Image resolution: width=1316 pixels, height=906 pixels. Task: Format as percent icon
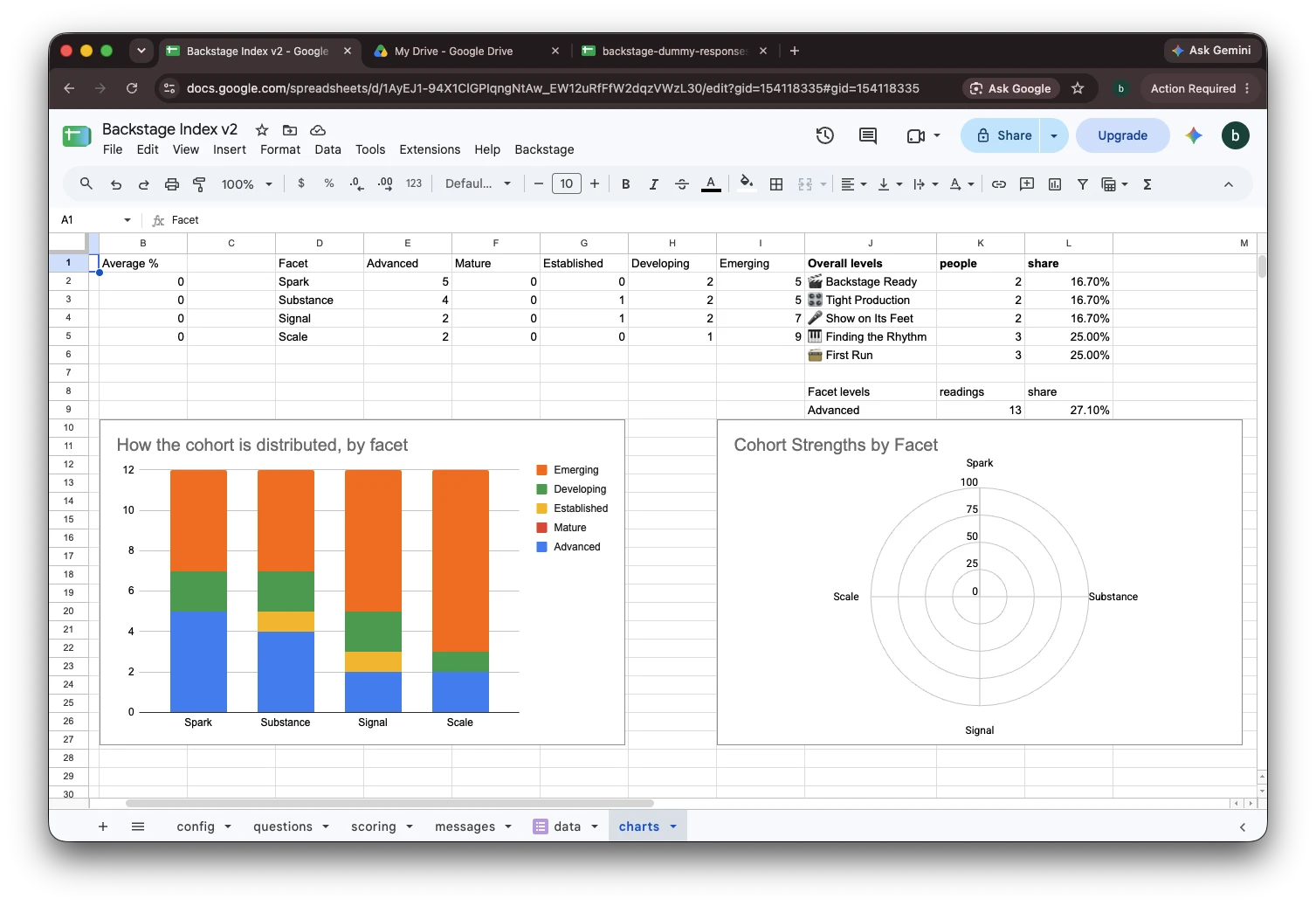point(329,183)
